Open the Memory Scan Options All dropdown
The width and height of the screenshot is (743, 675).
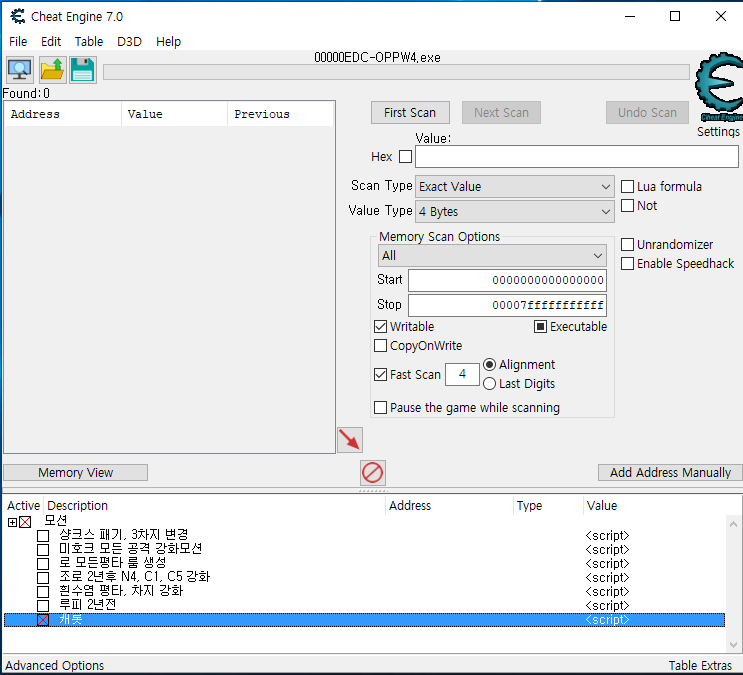[x=492, y=255]
